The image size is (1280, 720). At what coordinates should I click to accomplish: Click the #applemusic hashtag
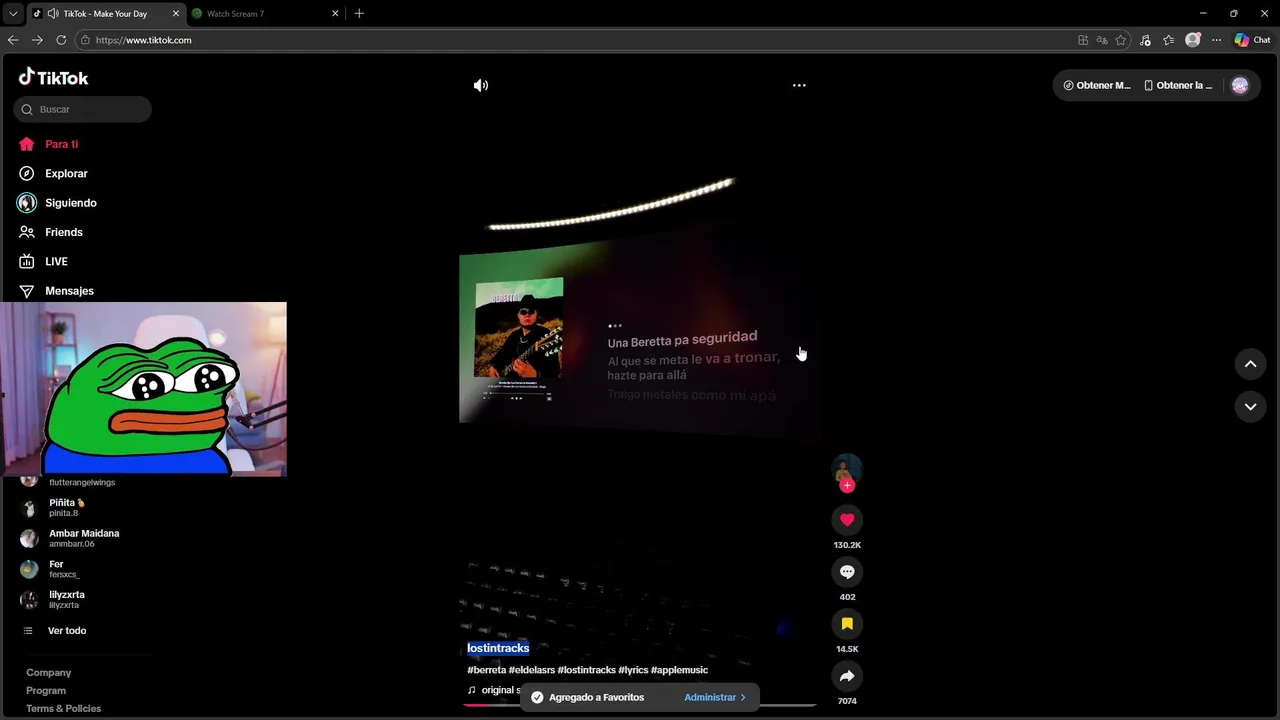click(679, 670)
